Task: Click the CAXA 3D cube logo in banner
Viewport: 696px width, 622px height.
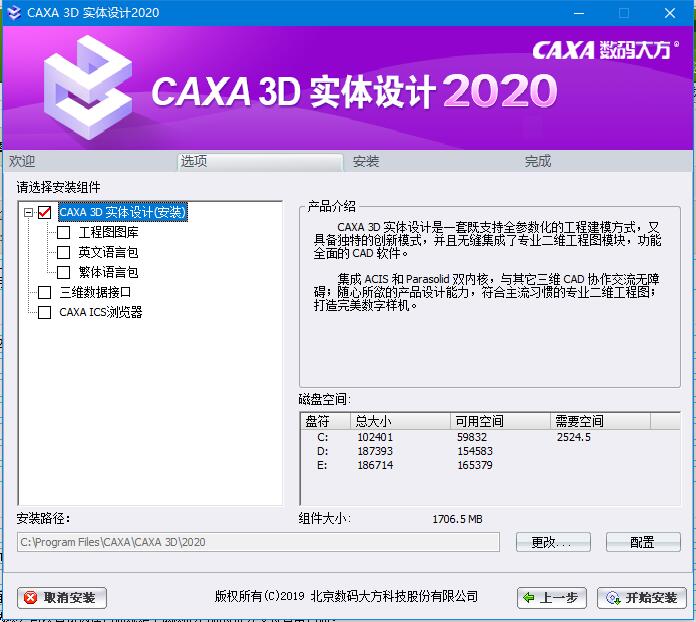Action: pyautogui.click(x=88, y=87)
